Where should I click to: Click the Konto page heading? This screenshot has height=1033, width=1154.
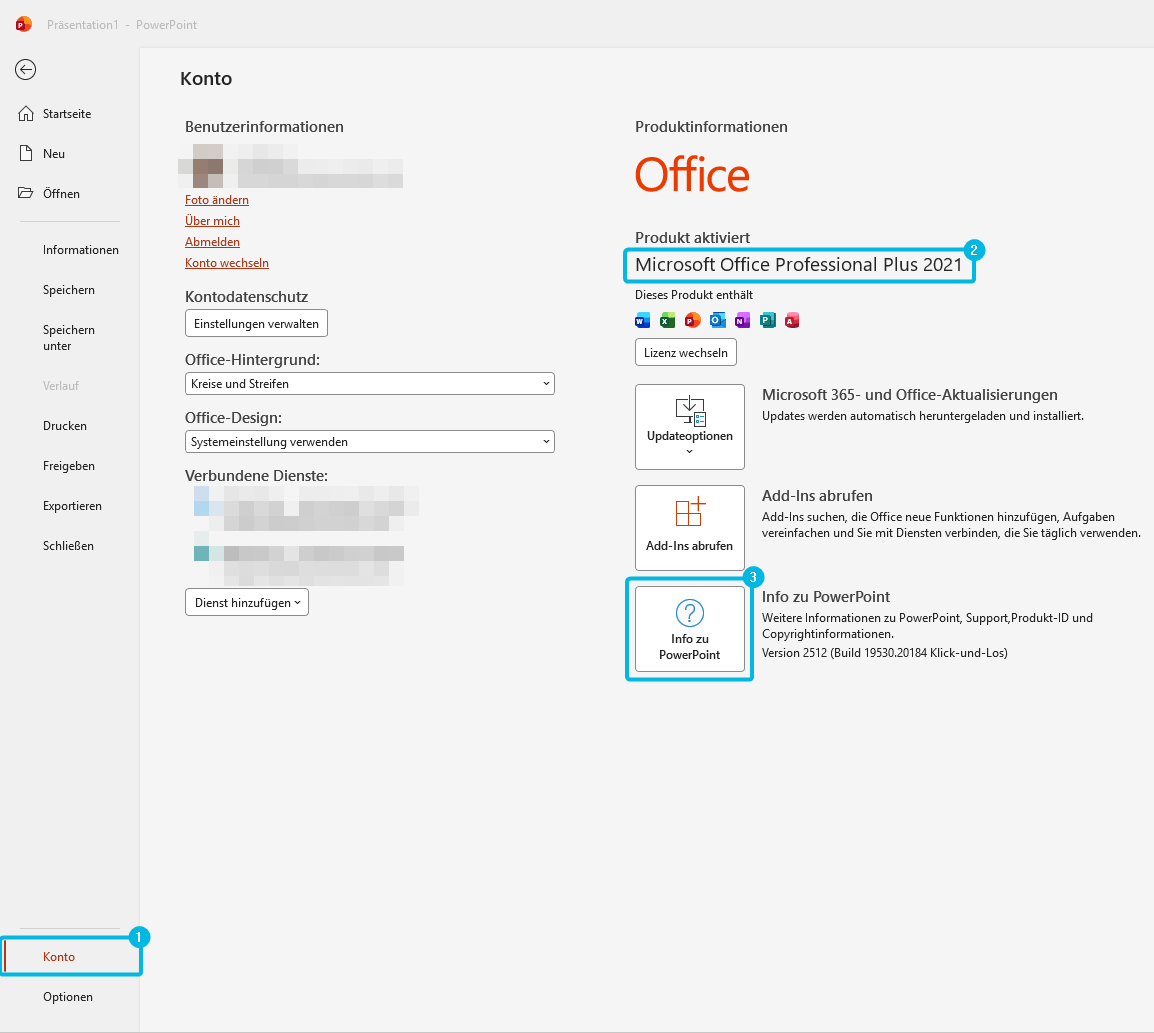(206, 79)
